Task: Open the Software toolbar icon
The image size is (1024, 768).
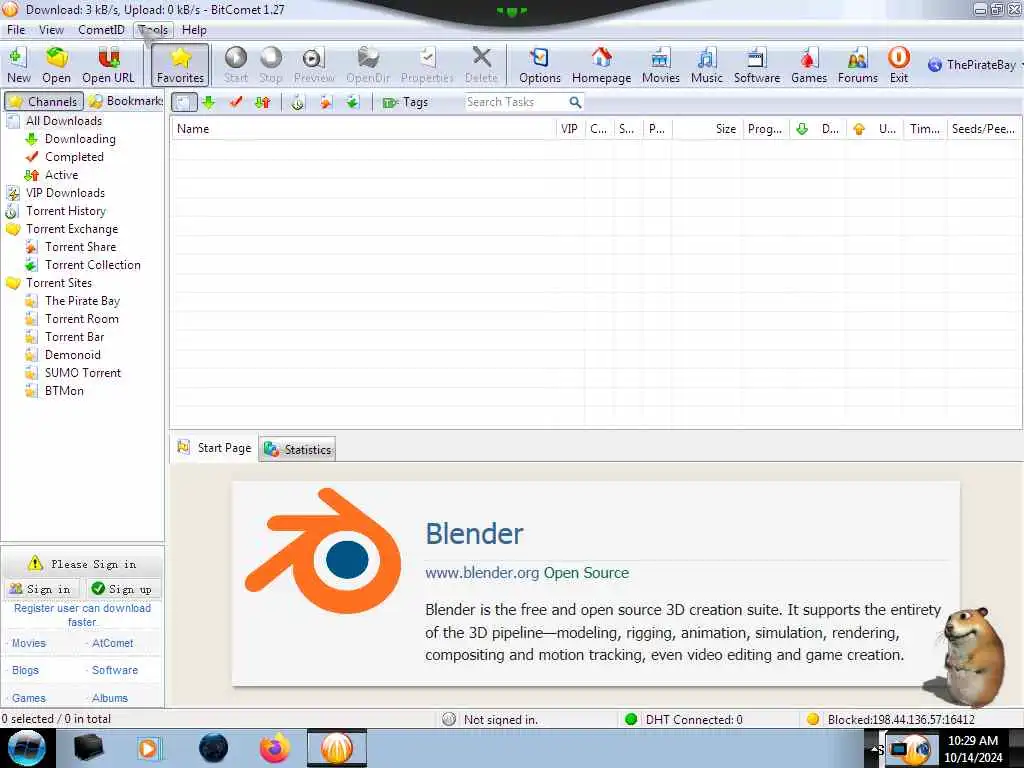Action: [x=756, y=65]
